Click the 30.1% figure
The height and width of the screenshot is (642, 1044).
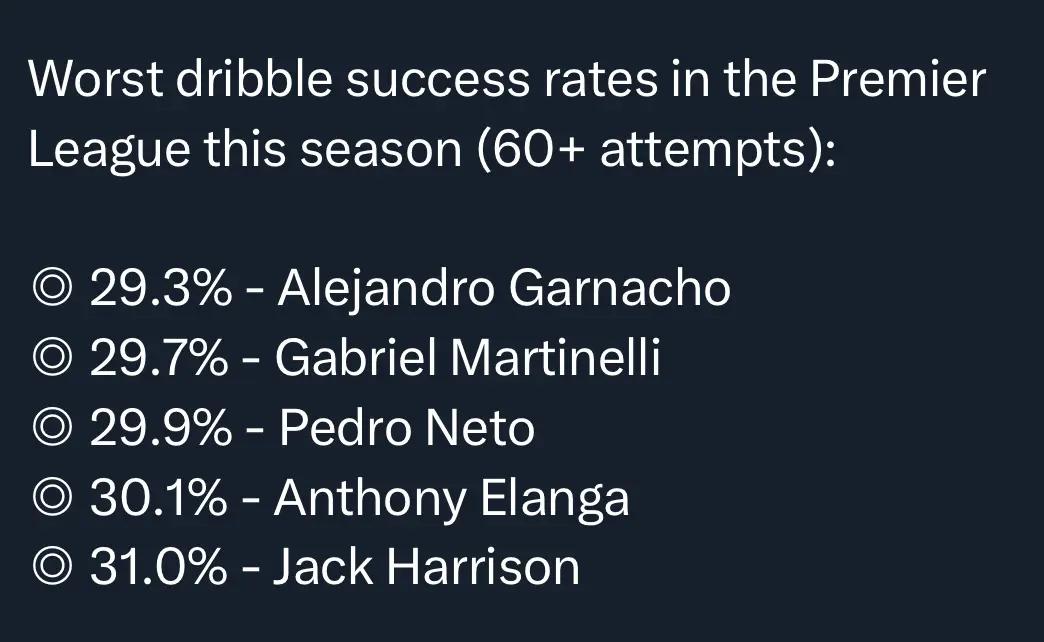pyautogui.click(x=158, y=497)
